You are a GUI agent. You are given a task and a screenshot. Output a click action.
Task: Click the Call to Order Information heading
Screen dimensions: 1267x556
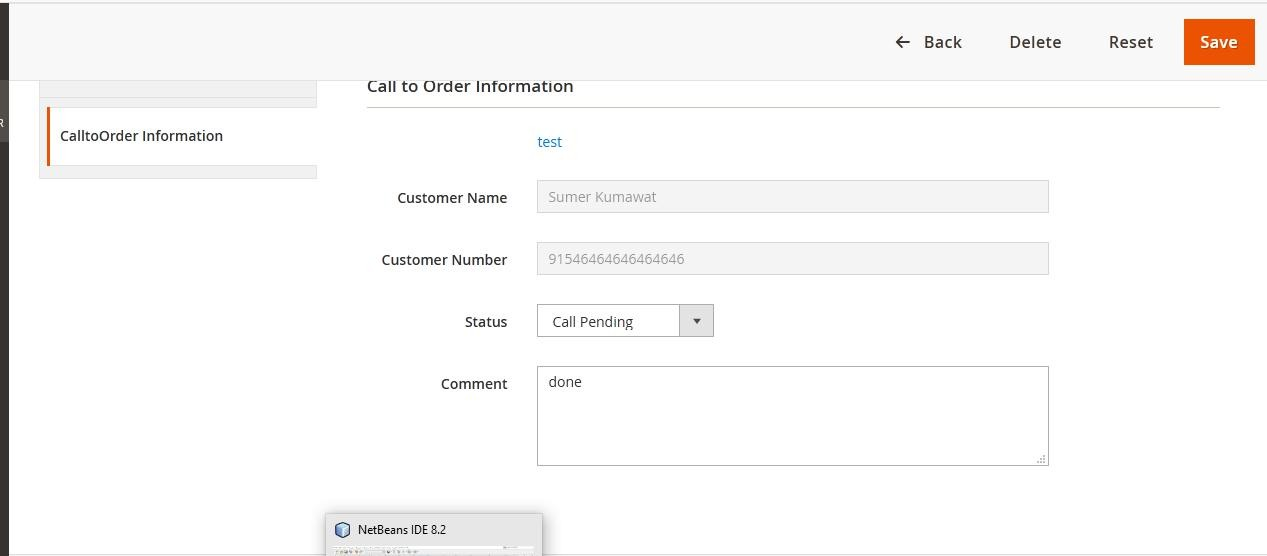(470, 87)
